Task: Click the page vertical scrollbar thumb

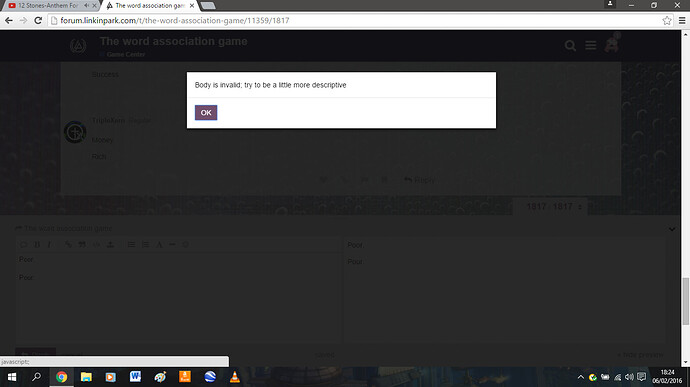Action: (685, 302)
